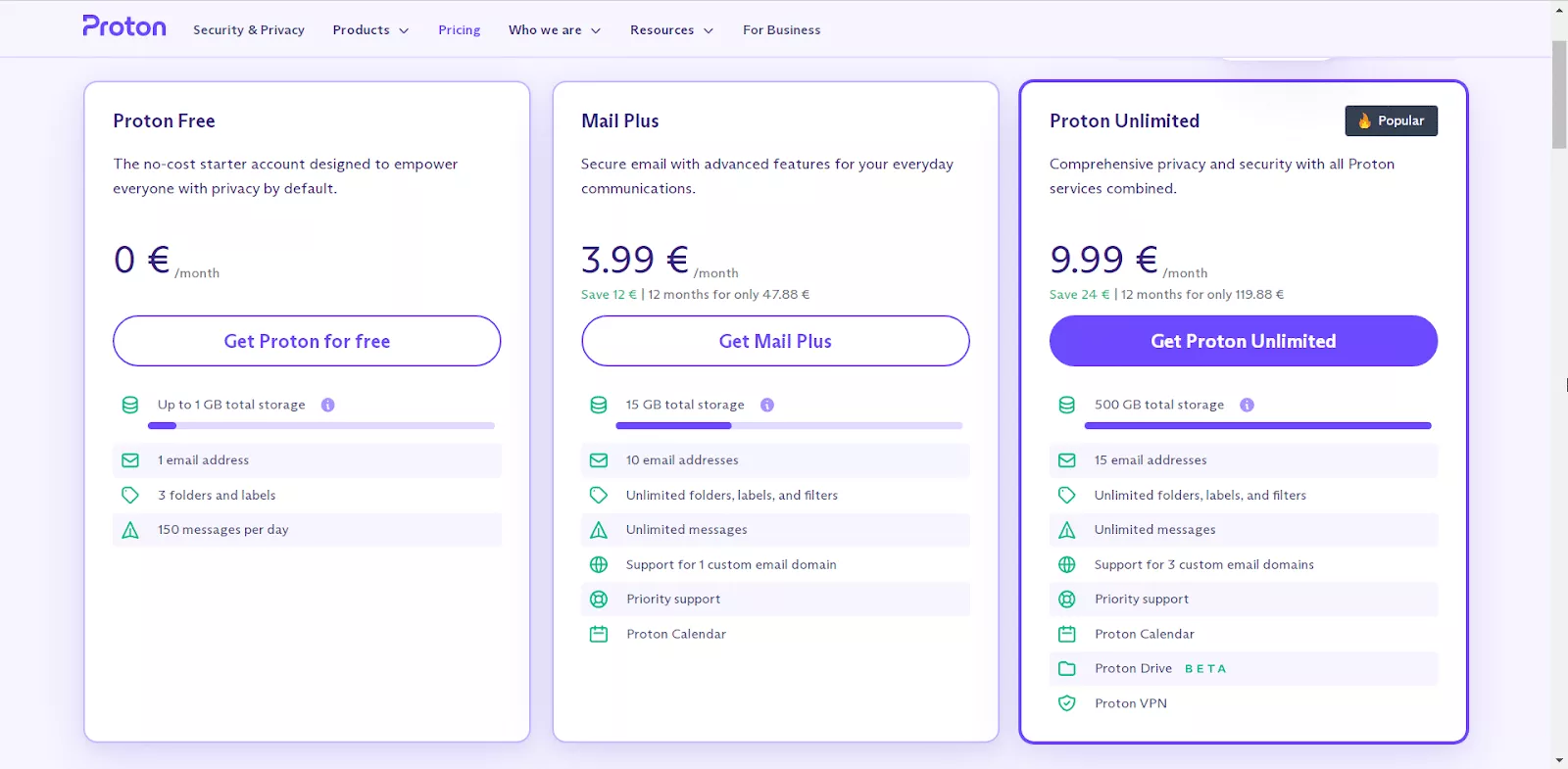Image resolution: width=1568 pixels, height=769 pixels.
Task: Click the page vertical scrollbar thumb
Action: click(1559, 95)
